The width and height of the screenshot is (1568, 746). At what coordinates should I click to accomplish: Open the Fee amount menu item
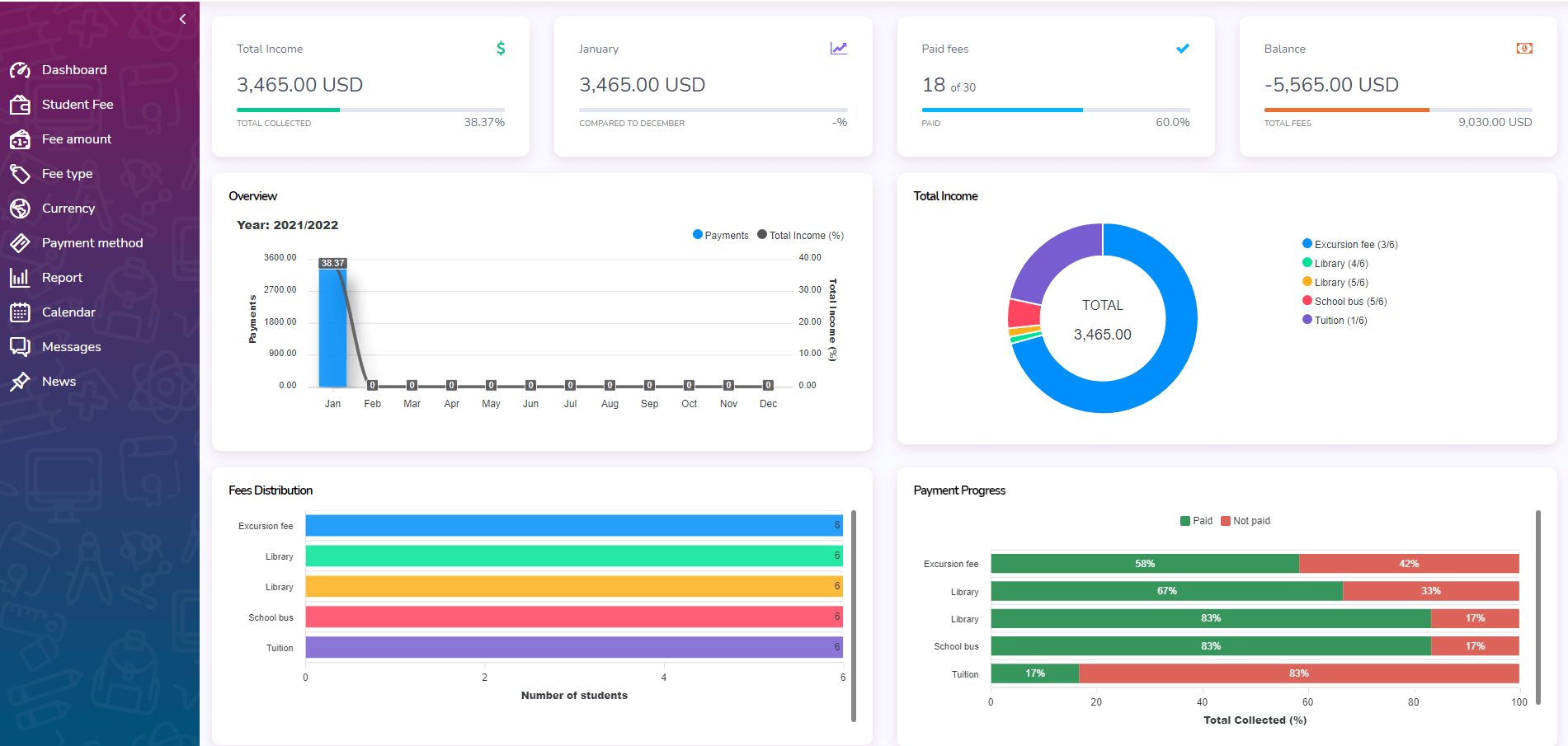click(77, 139)
